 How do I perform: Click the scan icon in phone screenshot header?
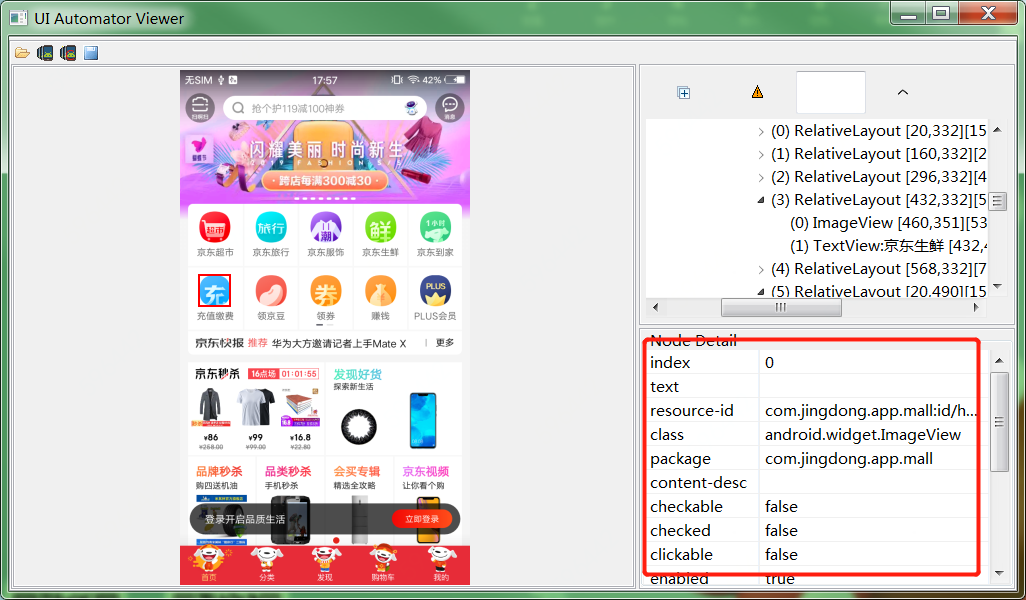(200, 107)
